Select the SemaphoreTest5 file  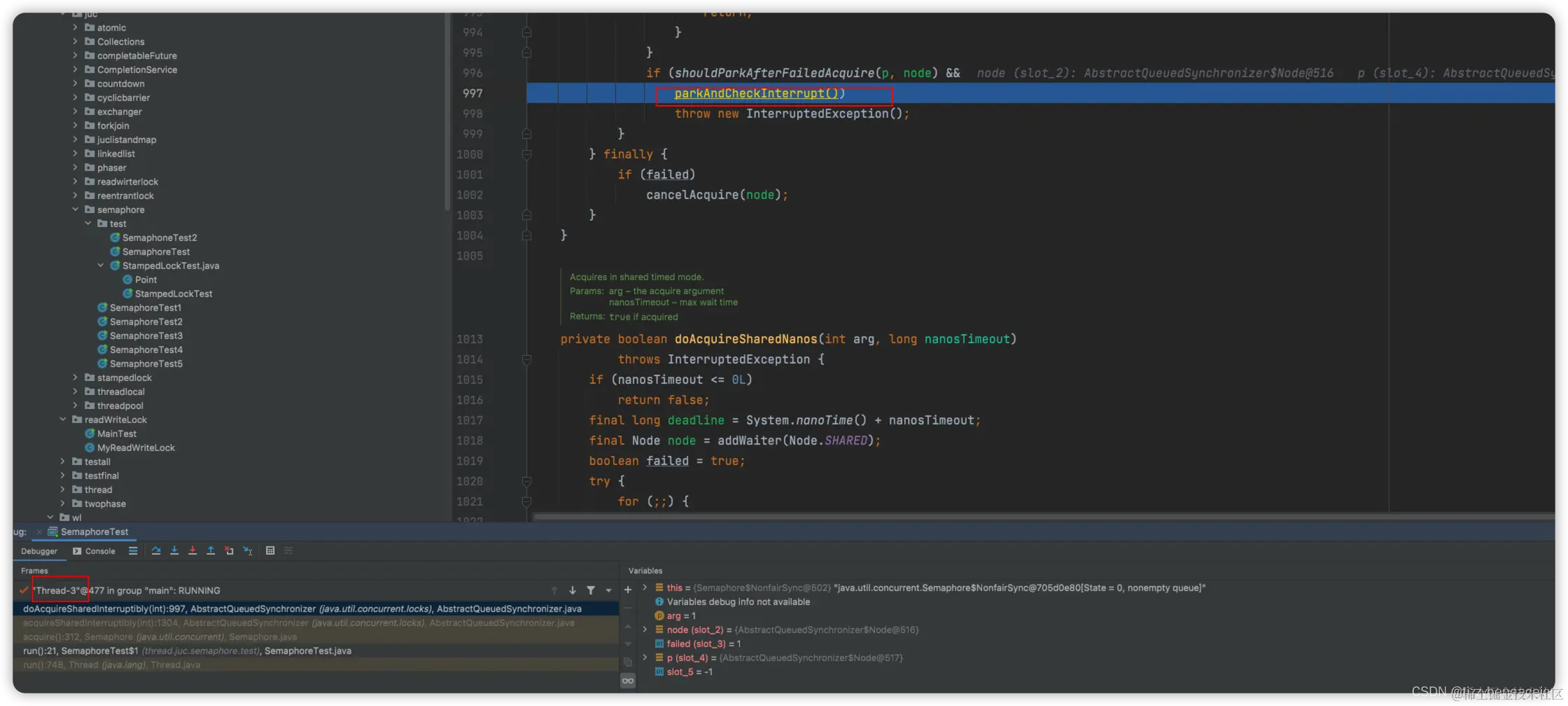(x=146, y=364)
